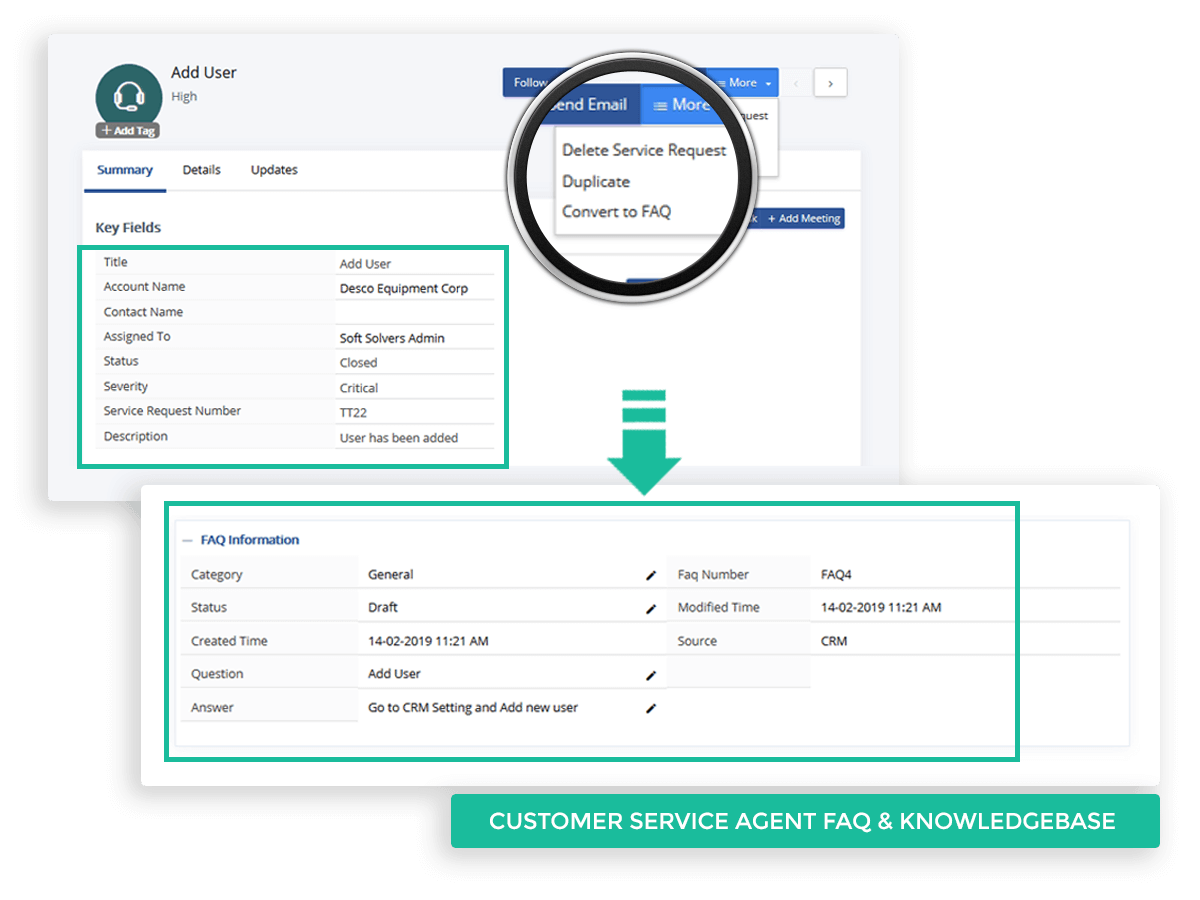This screenshot has width=1200, height=900.
Task: Click the Key Fields heading
Action: [128, 228]
